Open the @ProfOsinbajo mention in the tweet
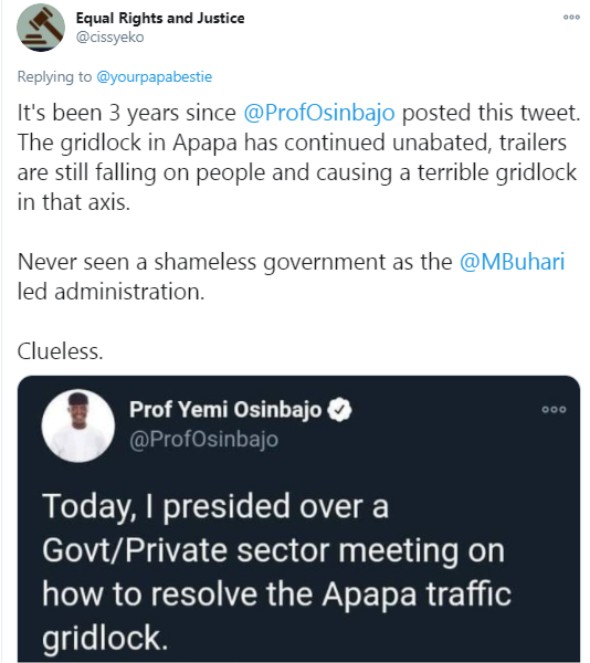The image size is (590, 663). (319, 113)
